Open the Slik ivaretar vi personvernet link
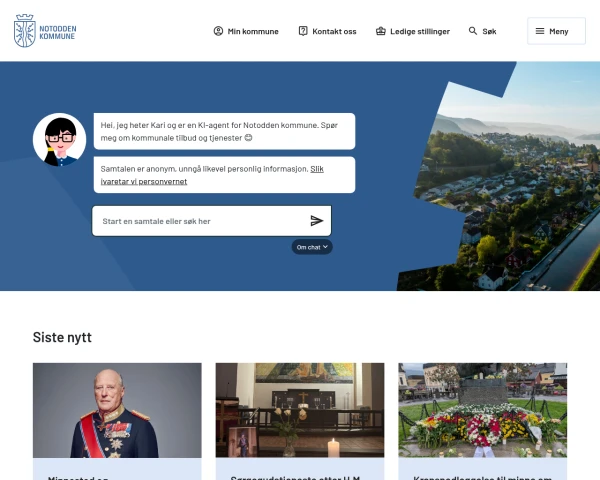 click(x=212, y=175)
